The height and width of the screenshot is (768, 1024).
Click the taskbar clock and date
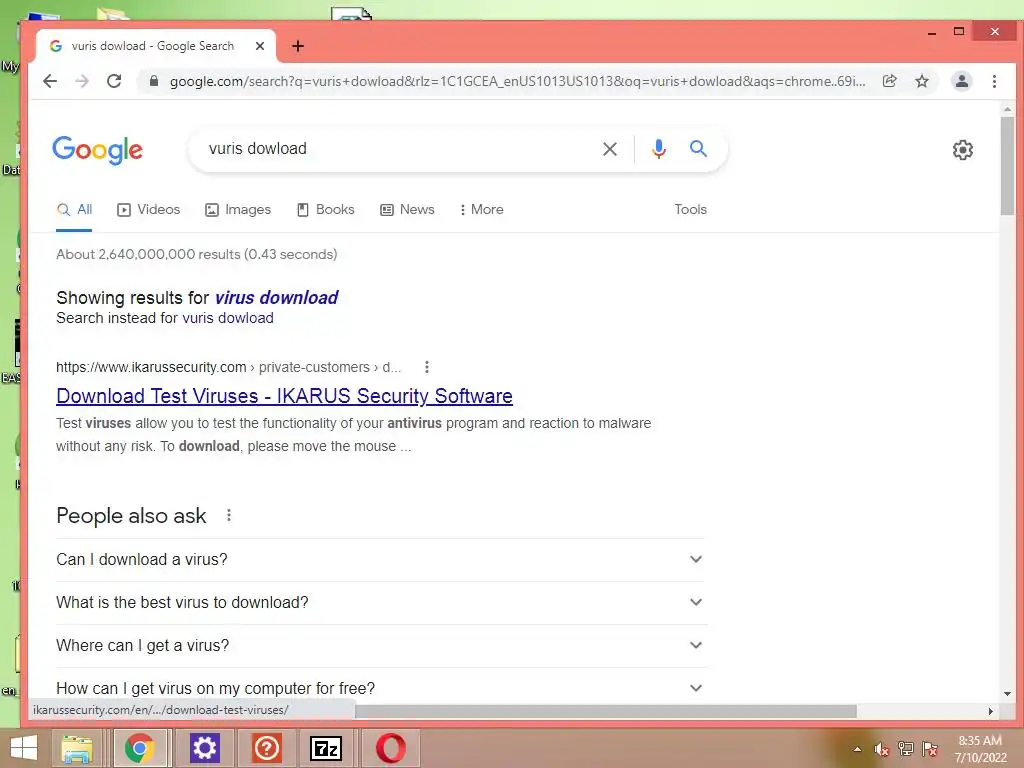click(980, 749)
